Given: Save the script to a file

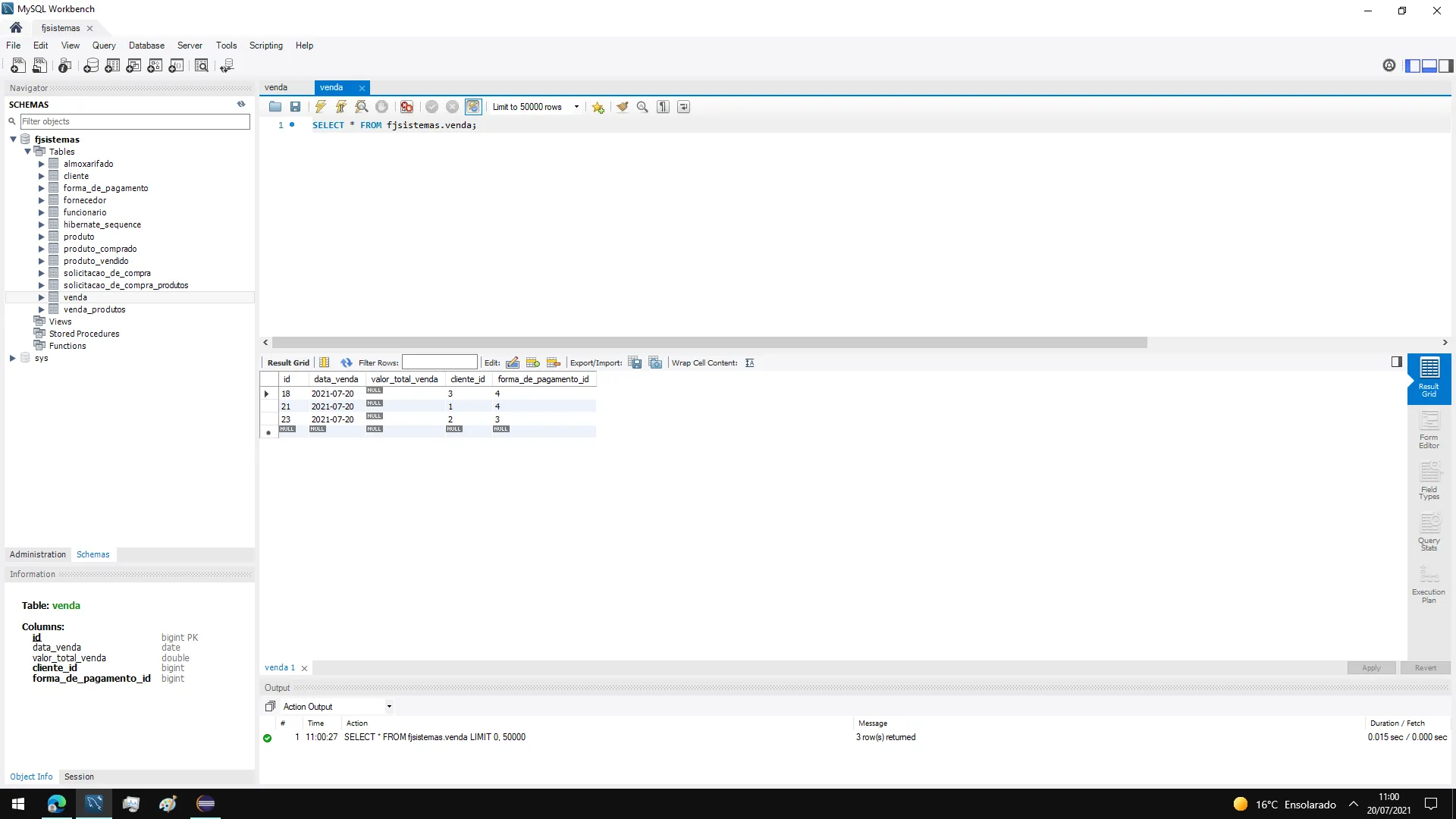Looking at the screenshot, I should point(296,107).
